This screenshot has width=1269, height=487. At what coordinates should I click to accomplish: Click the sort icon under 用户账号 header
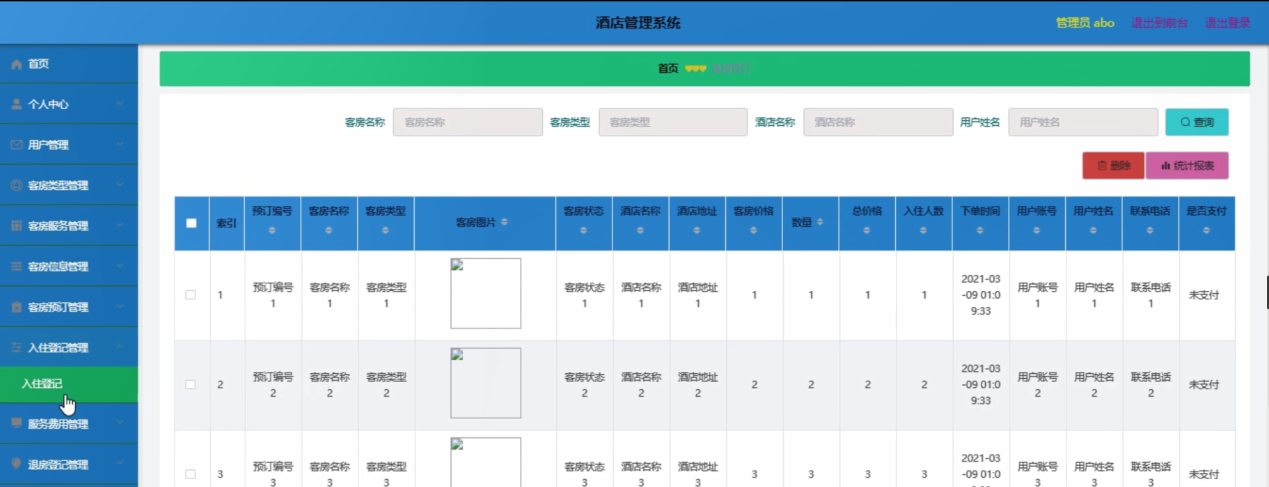click(1037, 231)
